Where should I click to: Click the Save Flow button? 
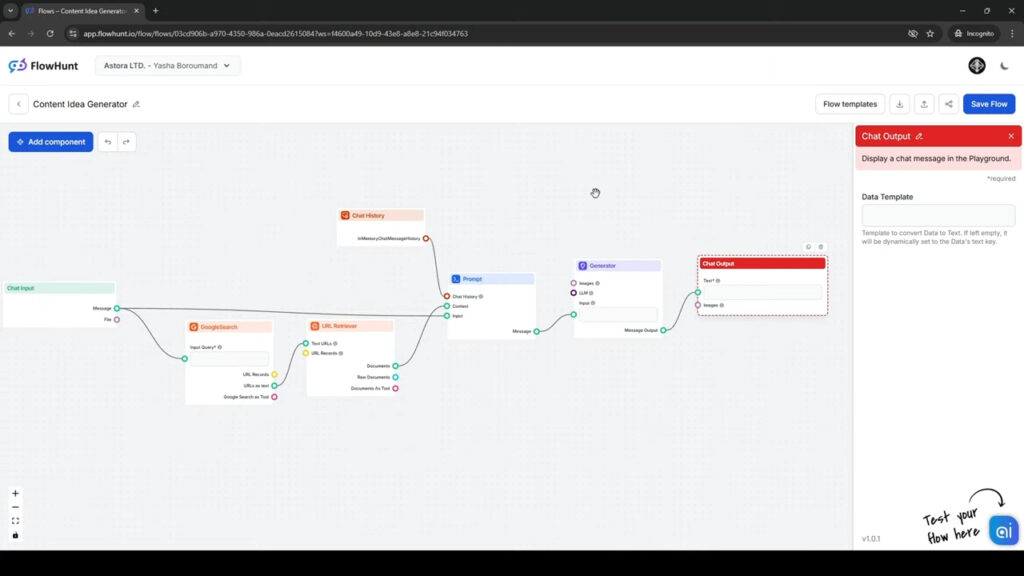pos(988,103)
